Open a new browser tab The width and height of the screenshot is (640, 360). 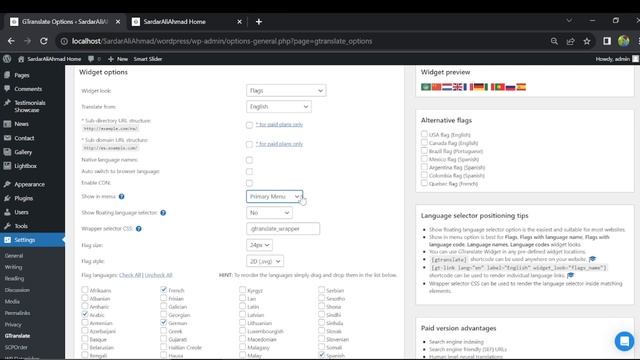point(259,22)
